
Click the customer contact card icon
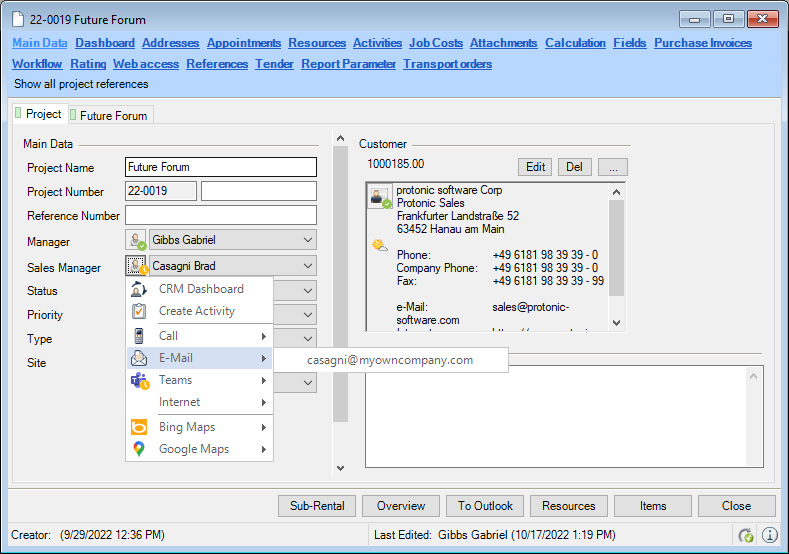click(x=379, y=198)
